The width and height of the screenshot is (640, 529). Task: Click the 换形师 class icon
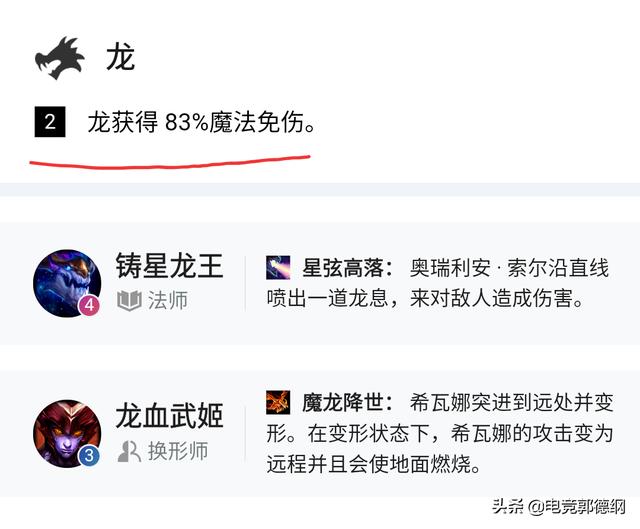tap(129, 451)
